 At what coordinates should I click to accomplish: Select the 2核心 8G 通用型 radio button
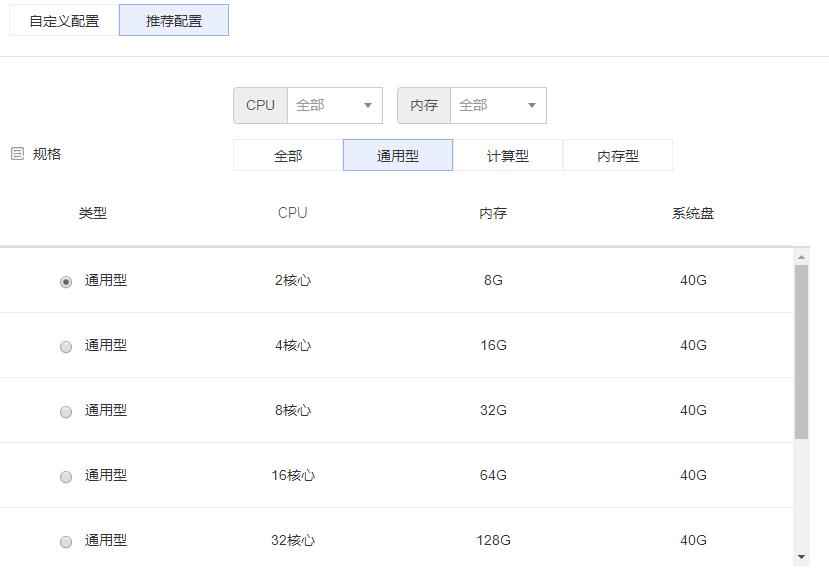[66, 282]
